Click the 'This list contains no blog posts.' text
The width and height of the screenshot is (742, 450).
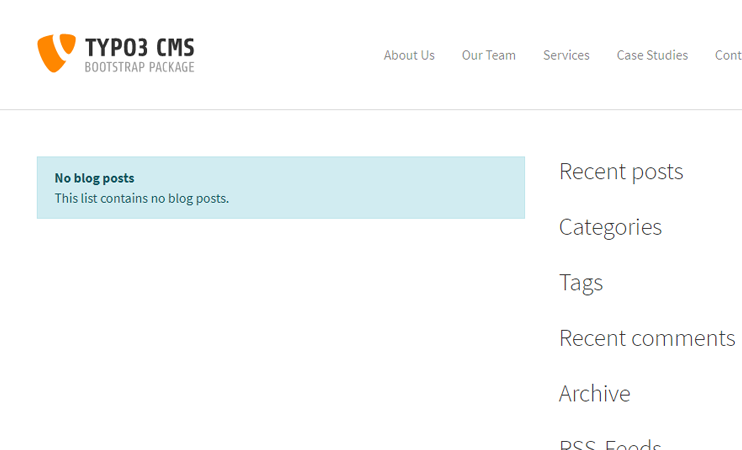[x=141, y=198]
